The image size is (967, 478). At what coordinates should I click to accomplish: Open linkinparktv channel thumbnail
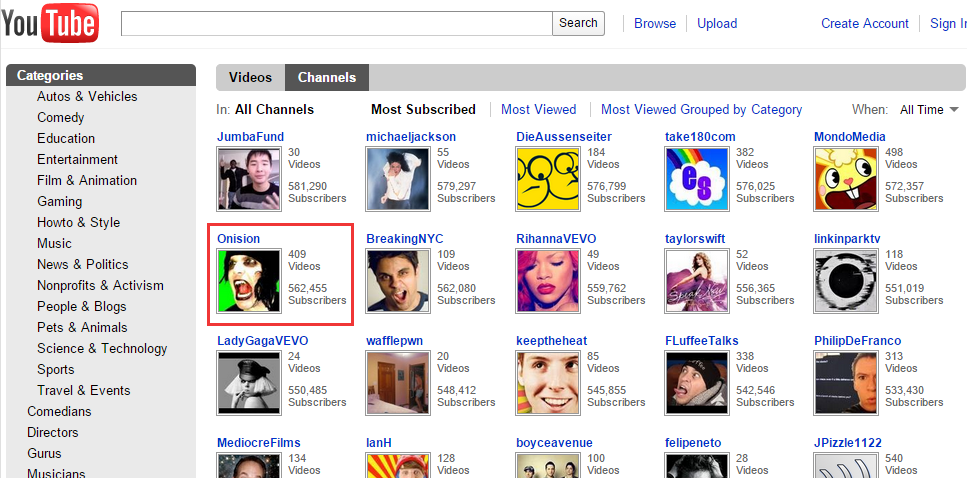846,281
